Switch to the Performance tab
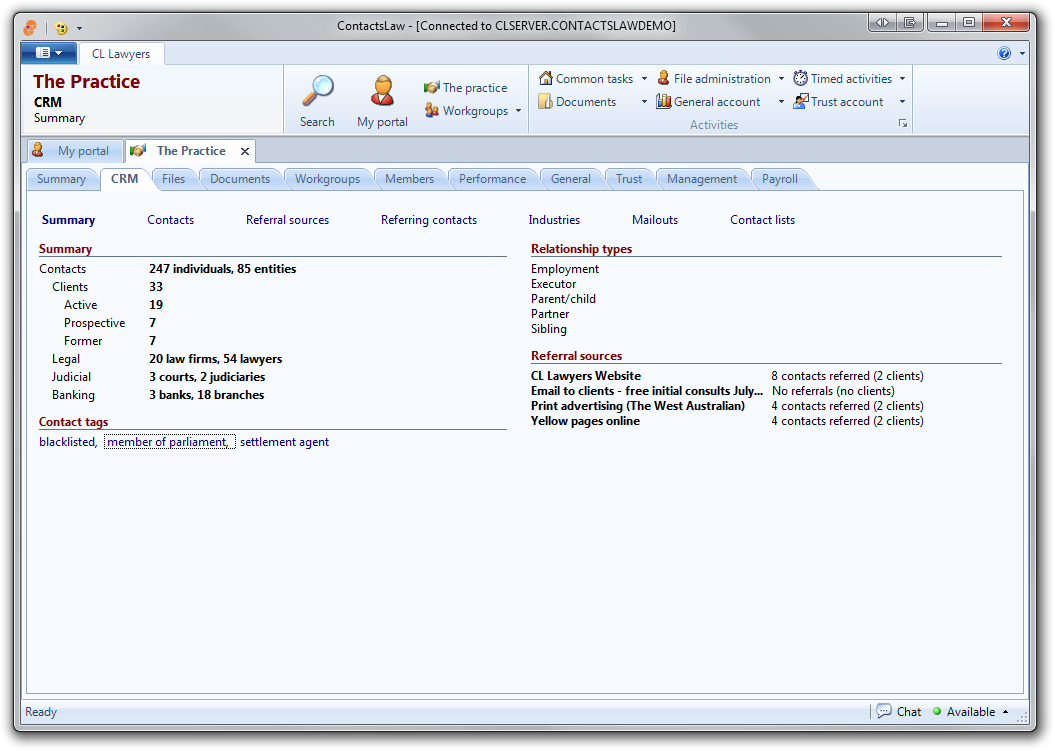The image size is (1055, 751). [x=493, y=179]
